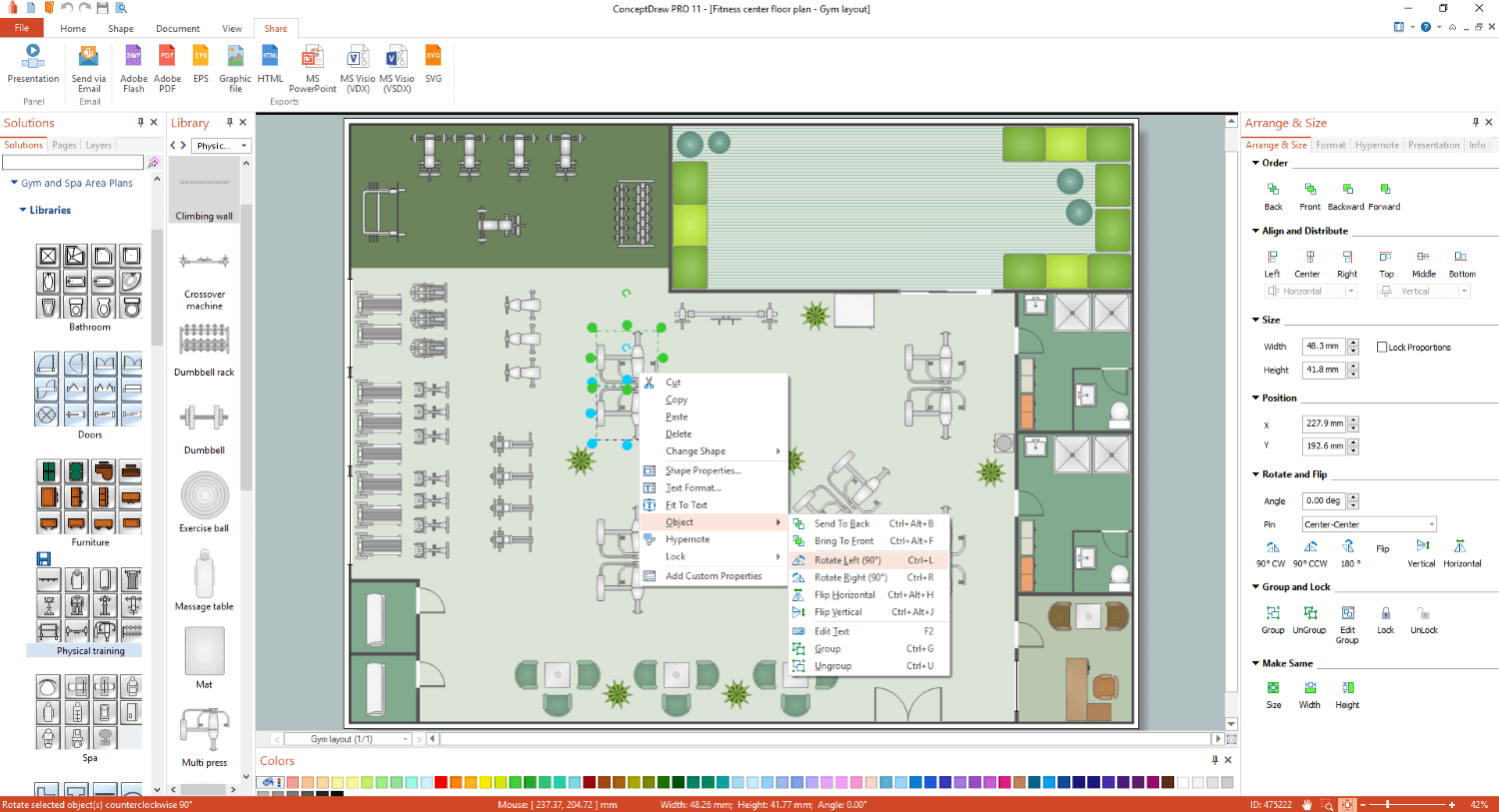Select Shape Properties in the context menu

703,470
